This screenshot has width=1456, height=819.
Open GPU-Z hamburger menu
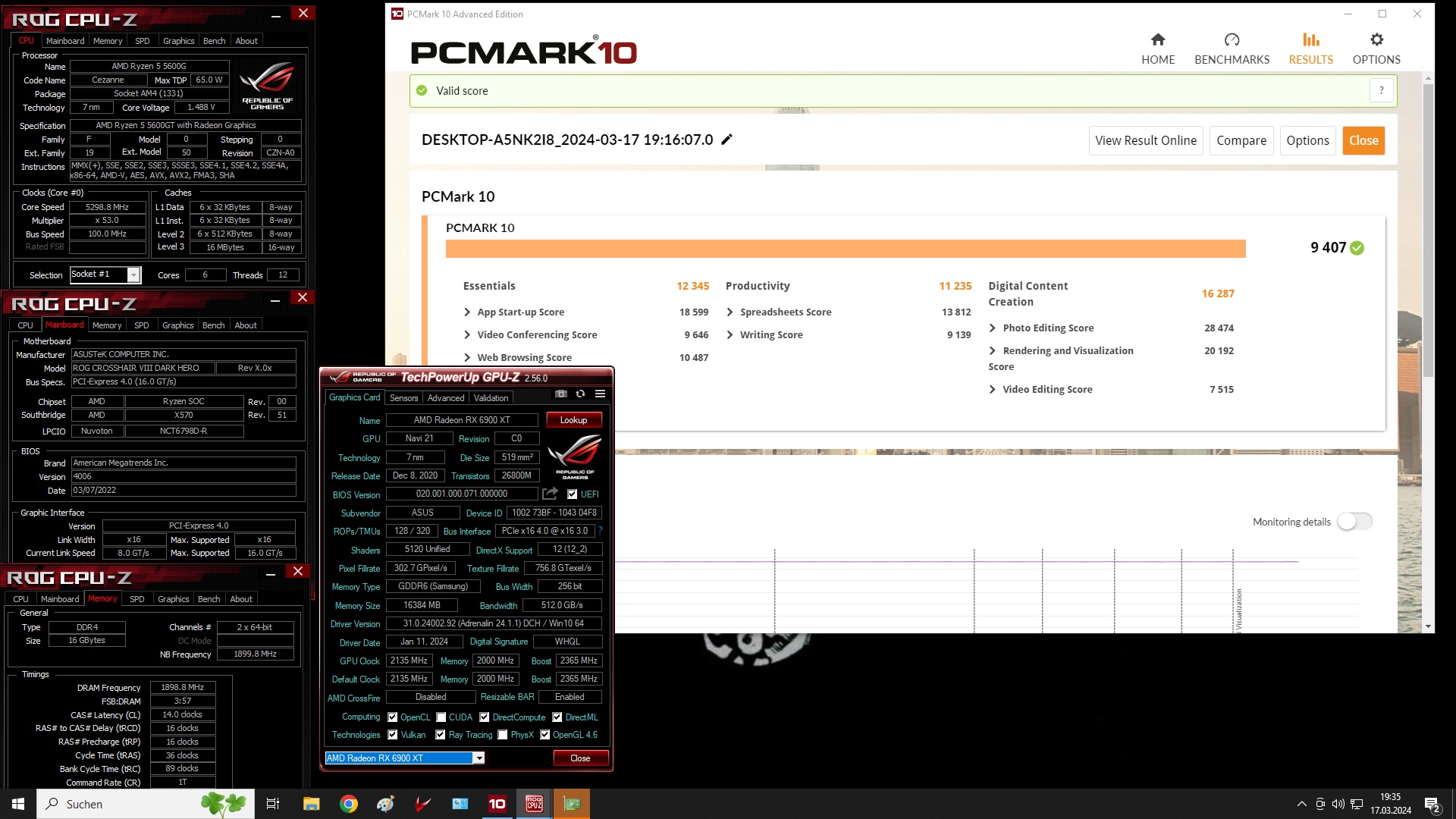pyautogui.click(x=600, y=394)
